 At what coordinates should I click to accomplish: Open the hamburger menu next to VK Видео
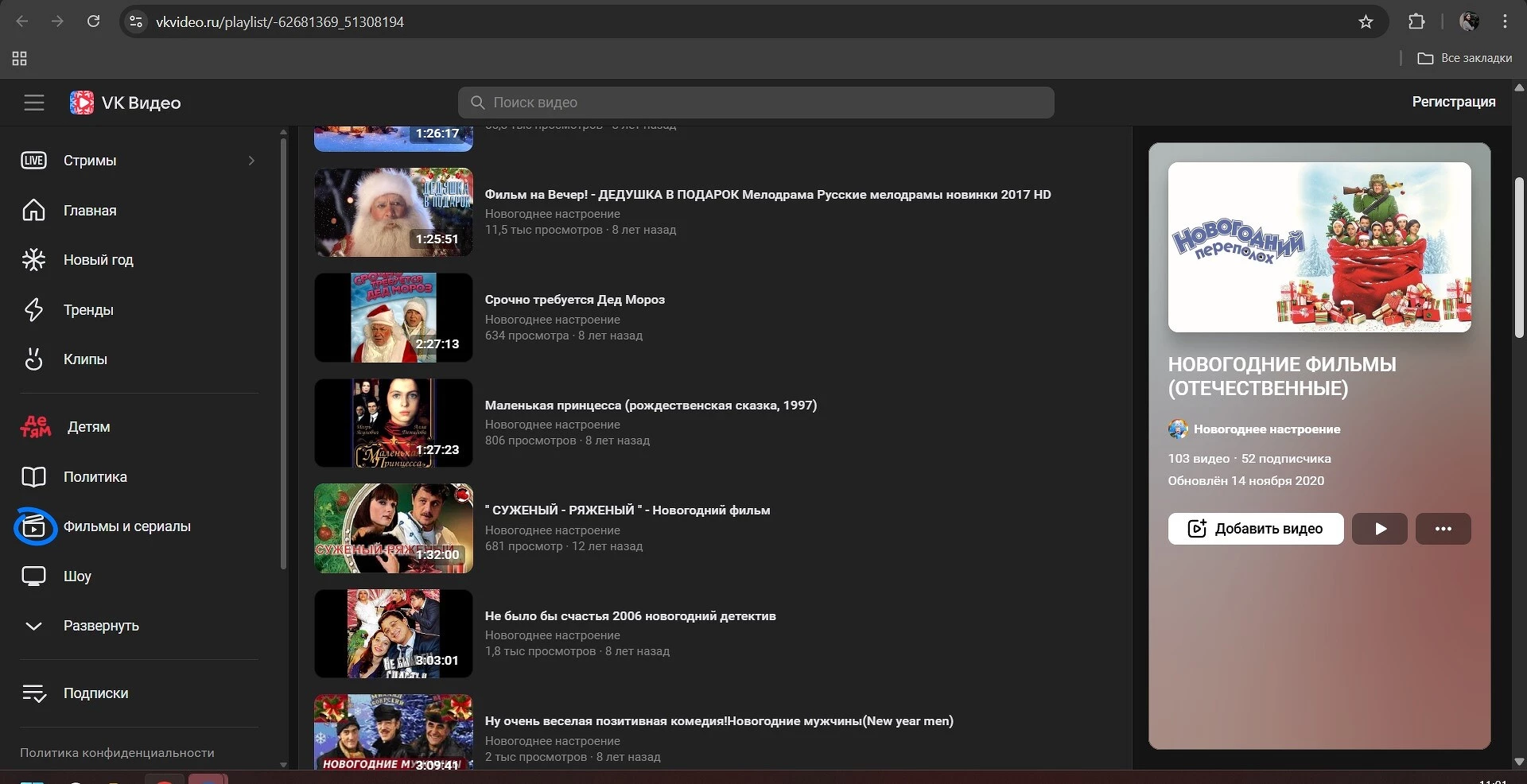point(33,103)
